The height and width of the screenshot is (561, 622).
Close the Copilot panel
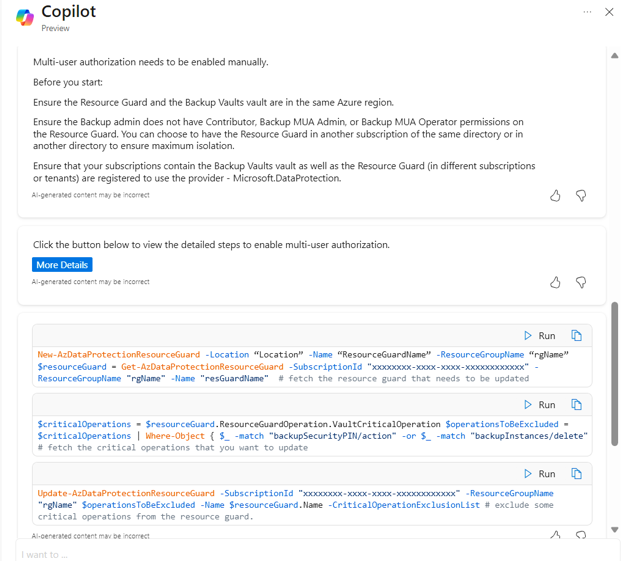[x=609, y=12]
